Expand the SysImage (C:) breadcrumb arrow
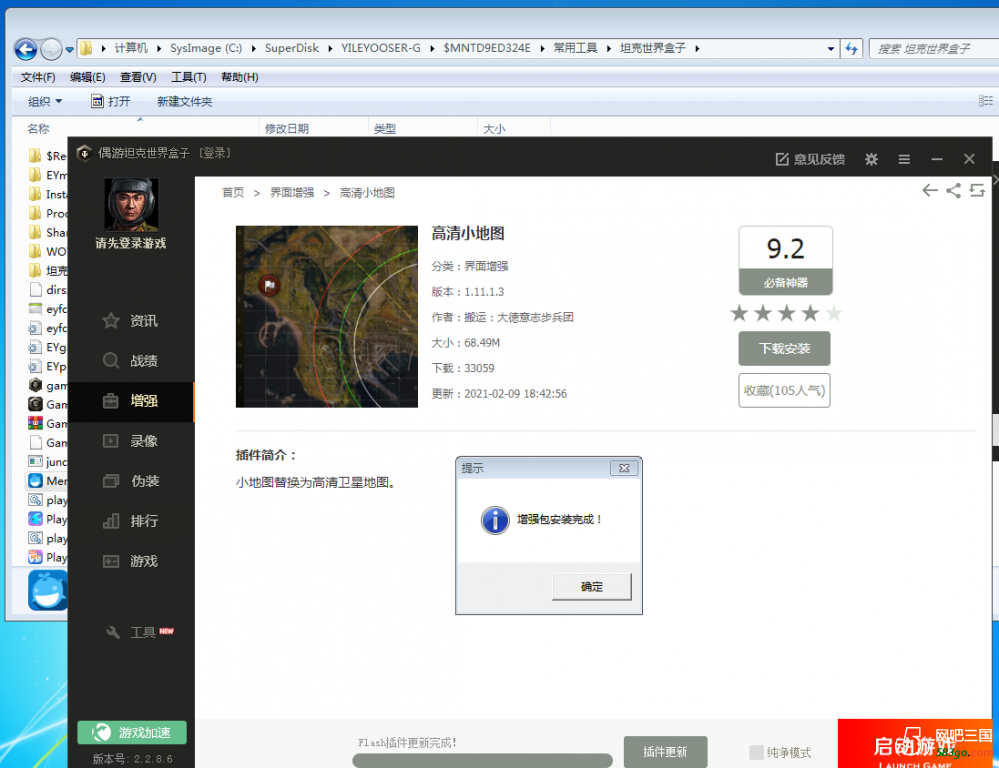Screen dimensions: 999x768 tap(254, 48)
